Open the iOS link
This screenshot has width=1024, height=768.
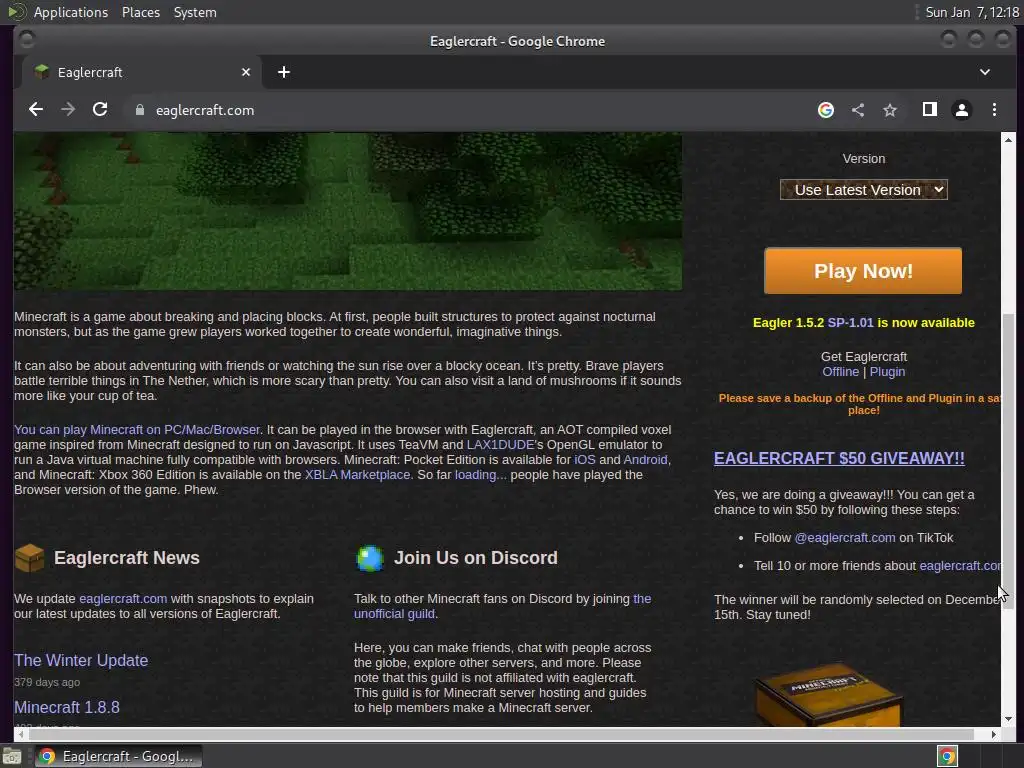click(584, 460)
